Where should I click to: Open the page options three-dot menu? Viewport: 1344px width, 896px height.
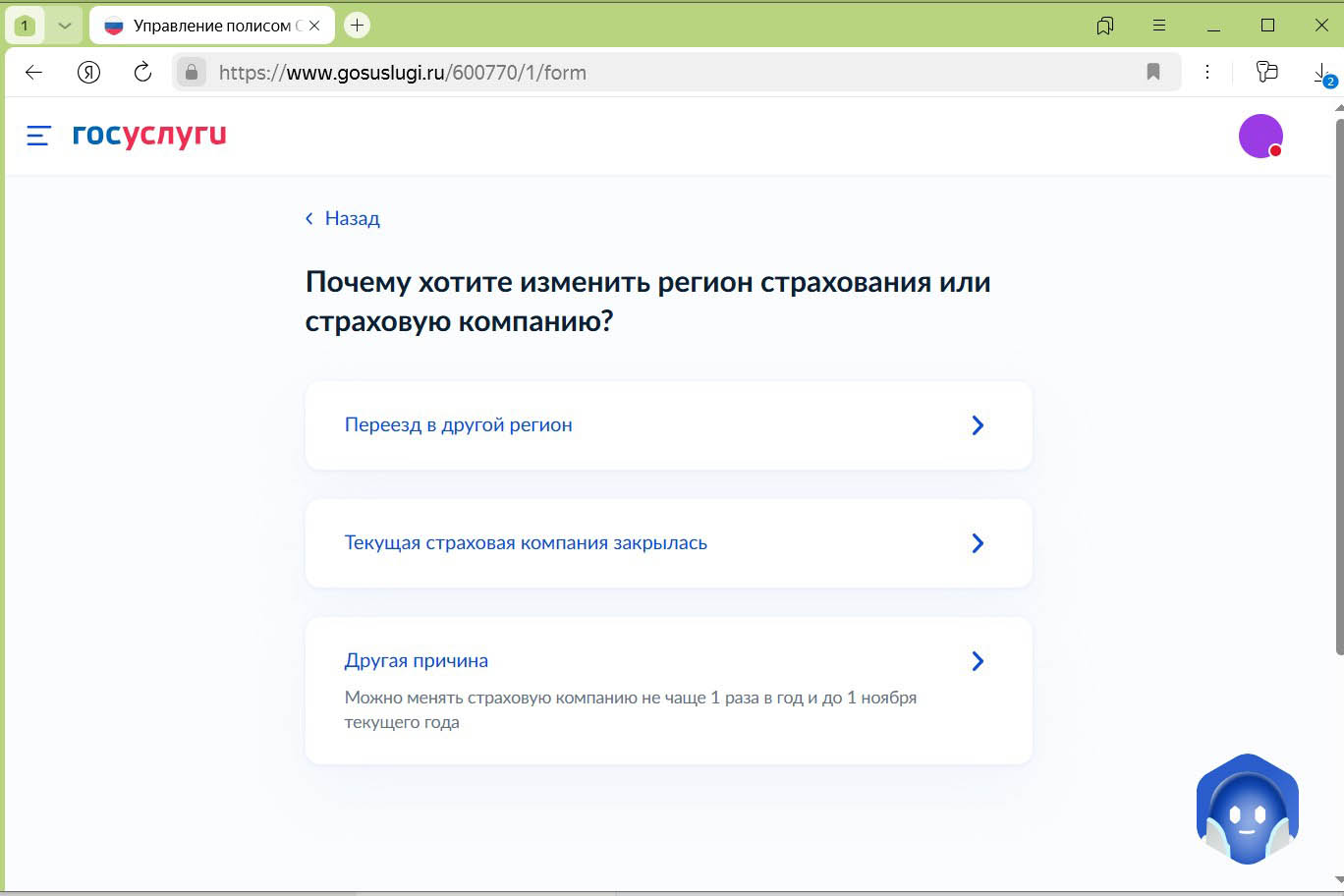1207,72
